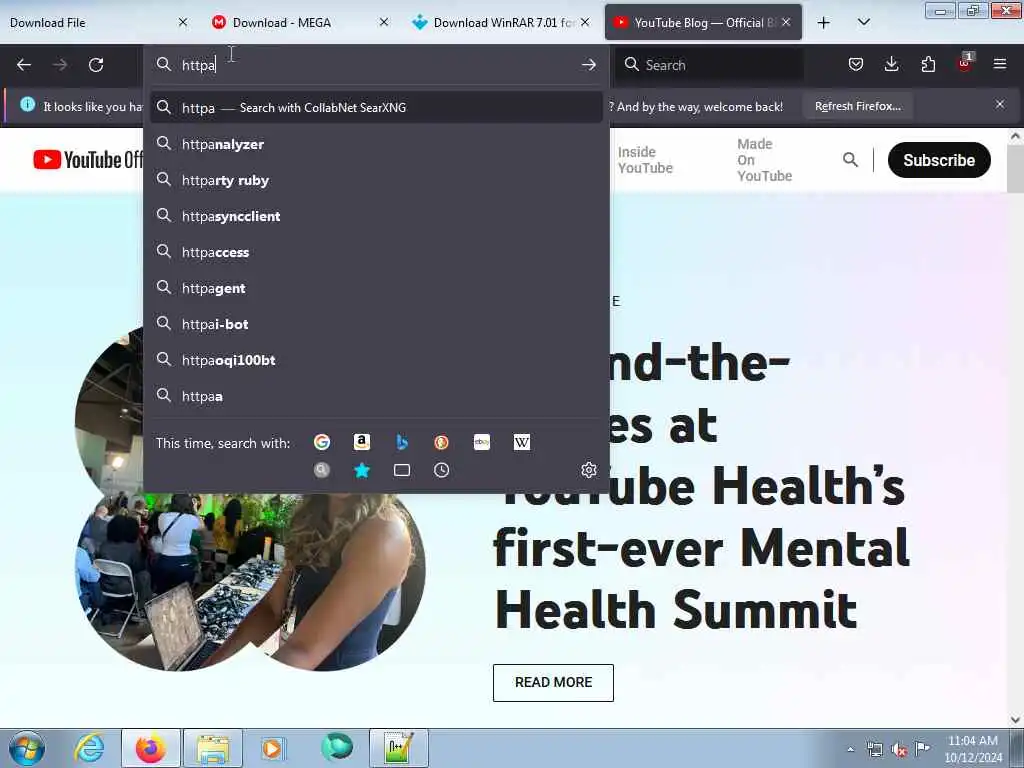Click the go arrow in the address bar

[588, 65]
